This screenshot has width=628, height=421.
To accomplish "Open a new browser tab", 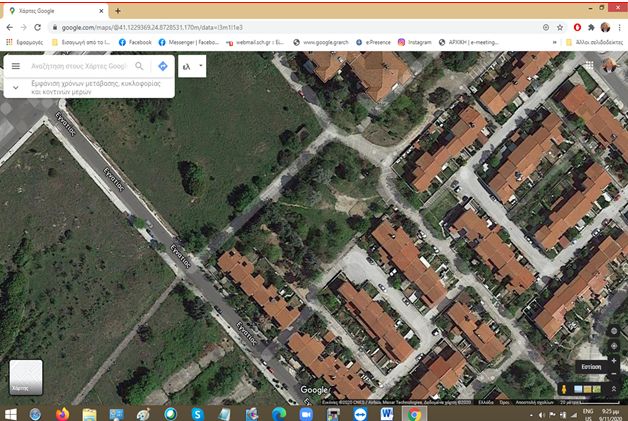I will pos(117,10).
